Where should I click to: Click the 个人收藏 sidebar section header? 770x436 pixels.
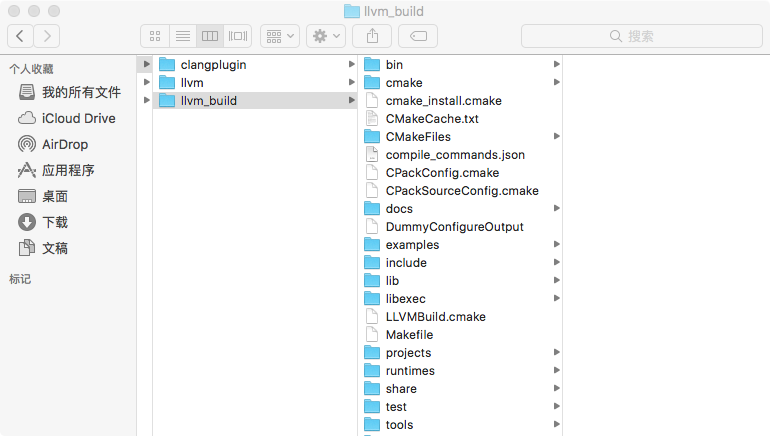[31, 69]
